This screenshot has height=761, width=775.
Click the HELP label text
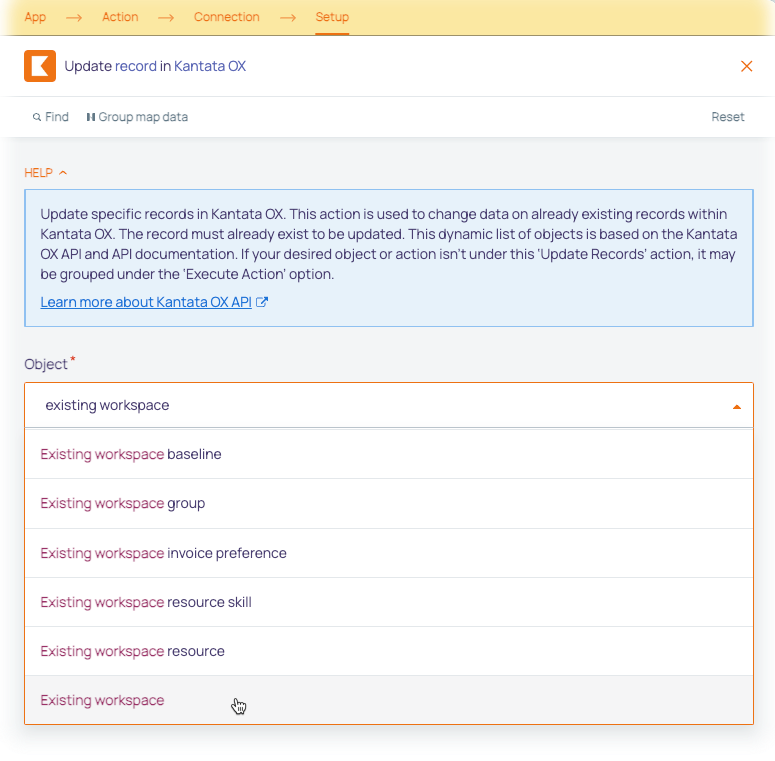39,172
